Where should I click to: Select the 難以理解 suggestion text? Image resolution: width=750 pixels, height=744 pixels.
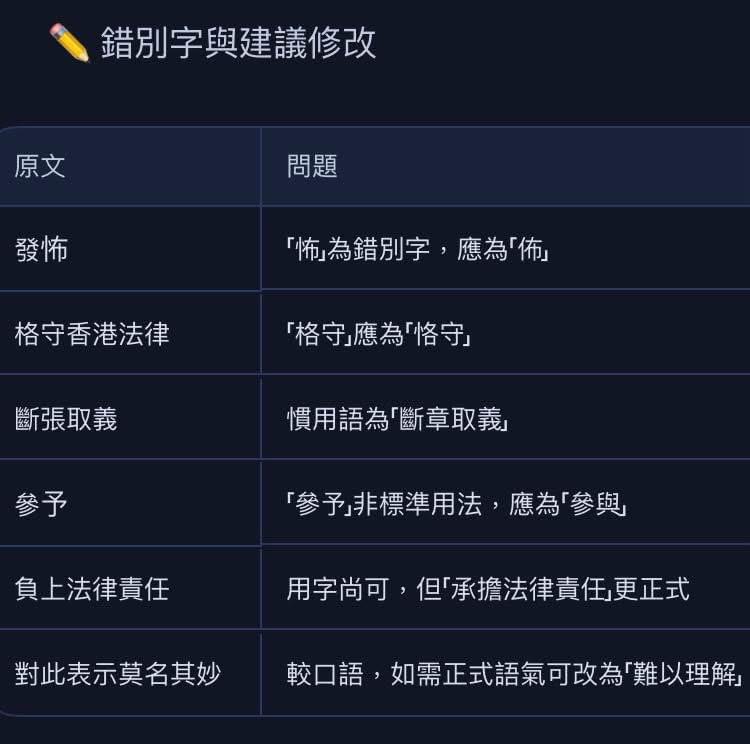pos(684,674)
